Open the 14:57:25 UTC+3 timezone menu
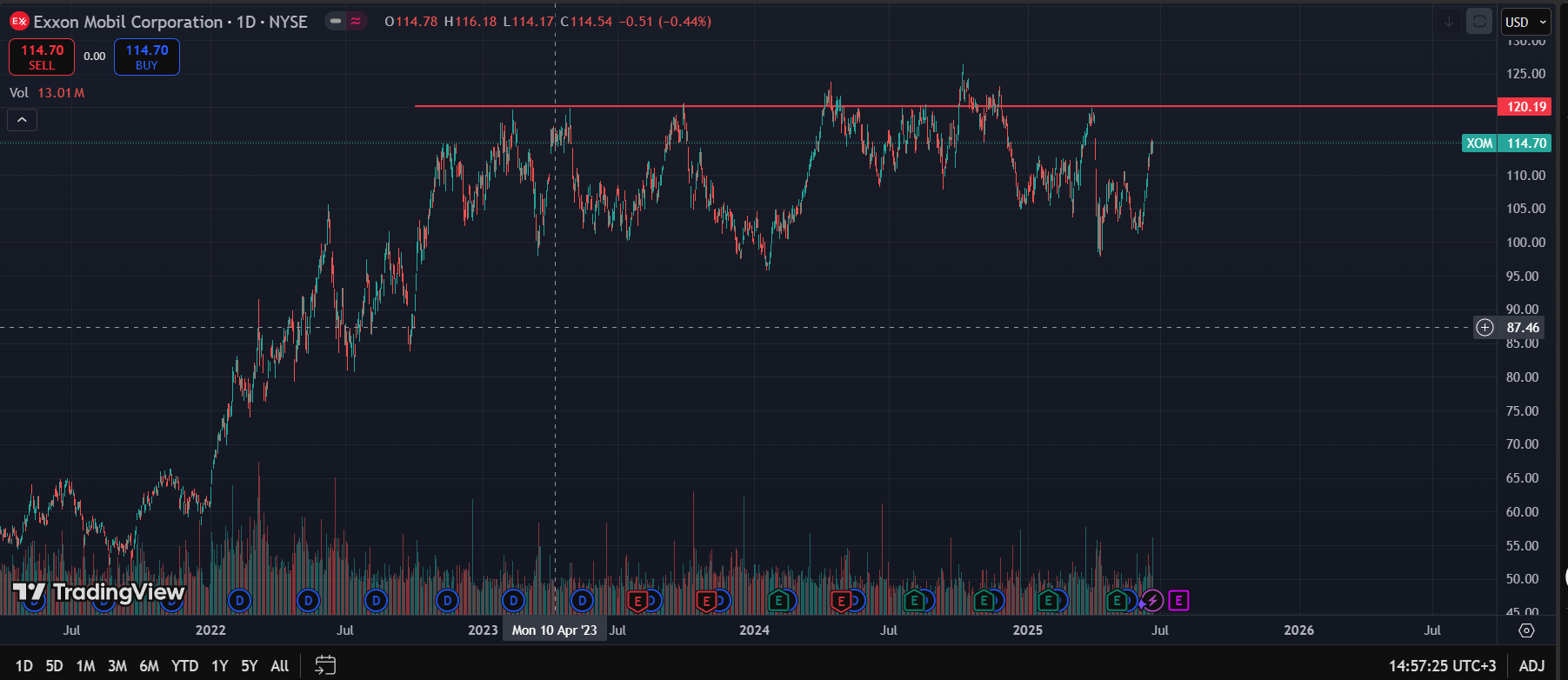 pos(1442,666)
